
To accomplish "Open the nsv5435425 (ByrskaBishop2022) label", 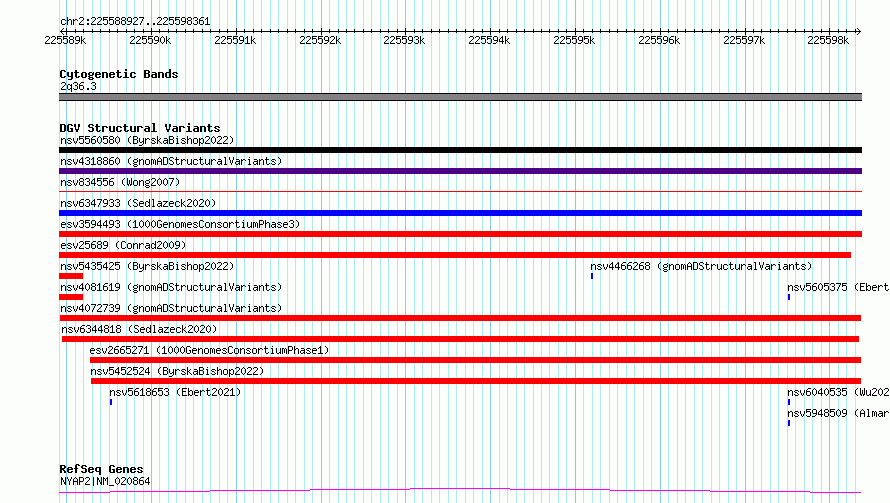I will [x=147, y=266].
